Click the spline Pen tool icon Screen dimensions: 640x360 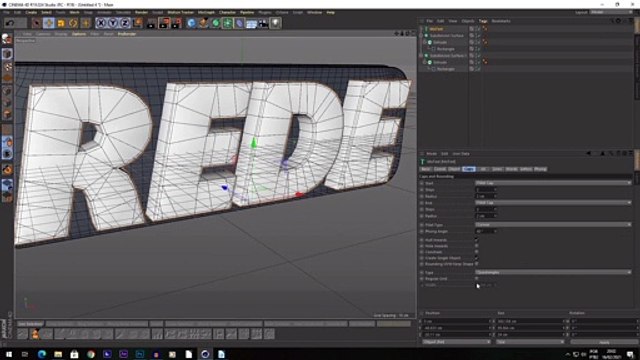[203, 23]
